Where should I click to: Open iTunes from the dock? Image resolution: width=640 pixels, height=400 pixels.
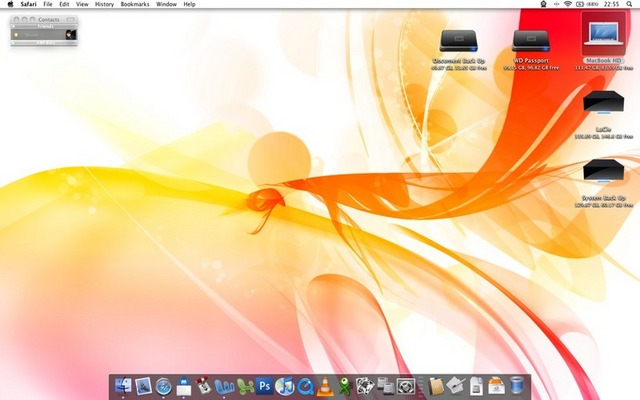click(x=284, y=386)
